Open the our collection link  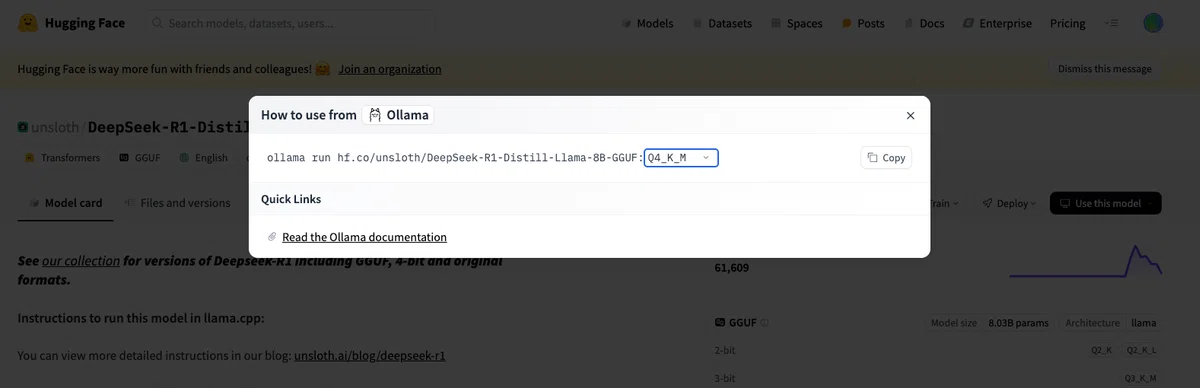(x=80, y=261)
